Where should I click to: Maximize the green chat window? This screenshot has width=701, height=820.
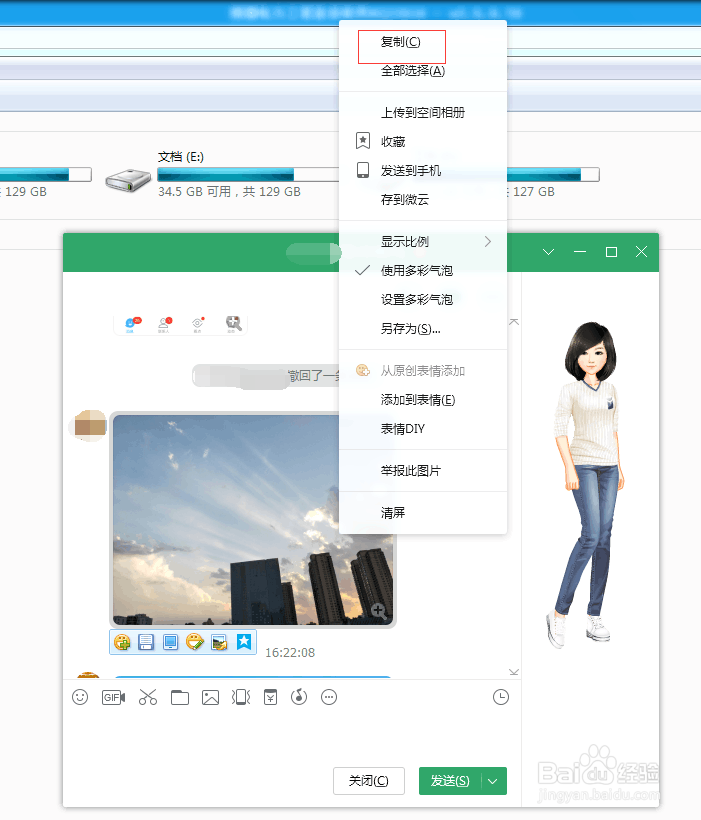click(611, 252)
